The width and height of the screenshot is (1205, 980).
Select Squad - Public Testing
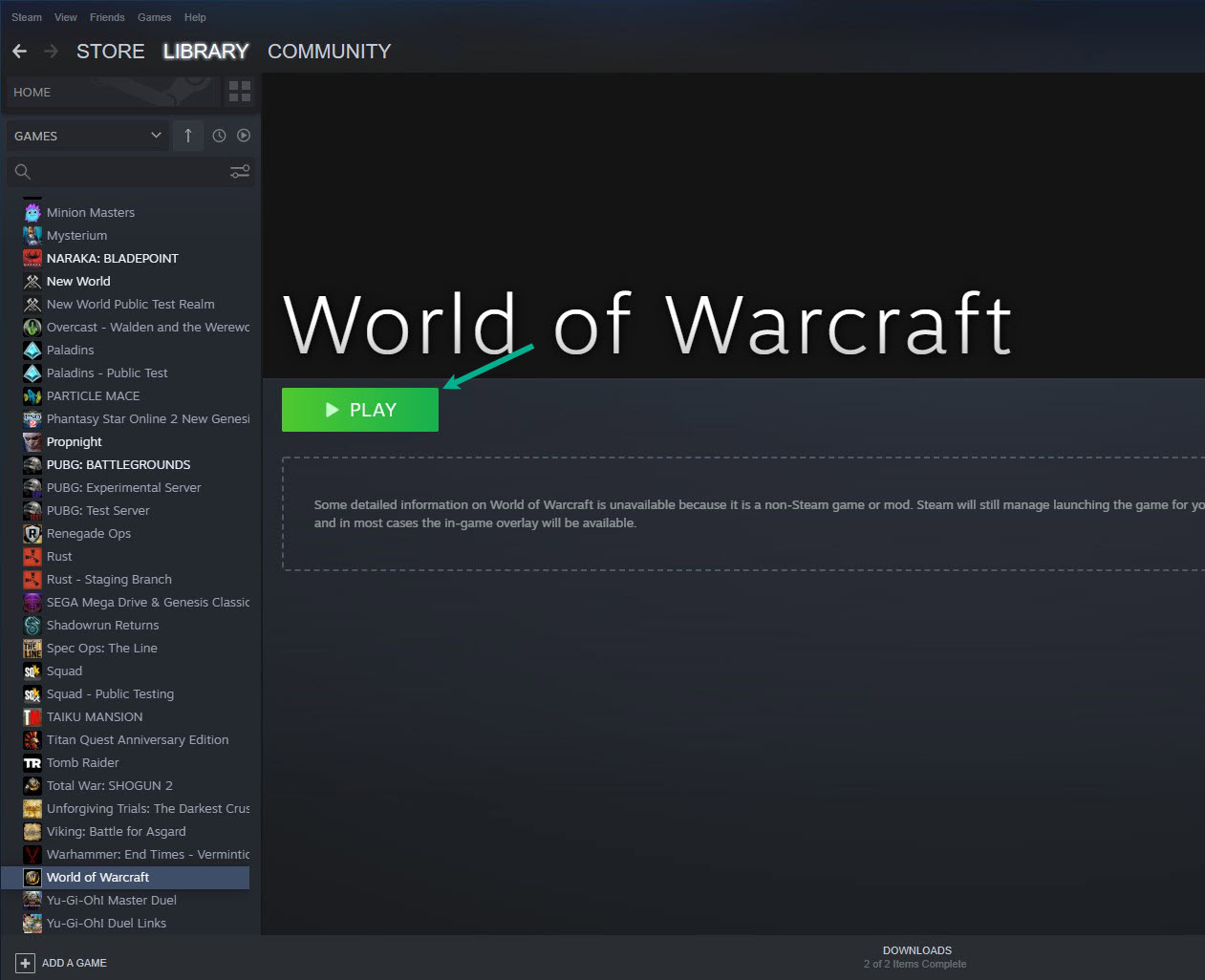coord(110,693)
